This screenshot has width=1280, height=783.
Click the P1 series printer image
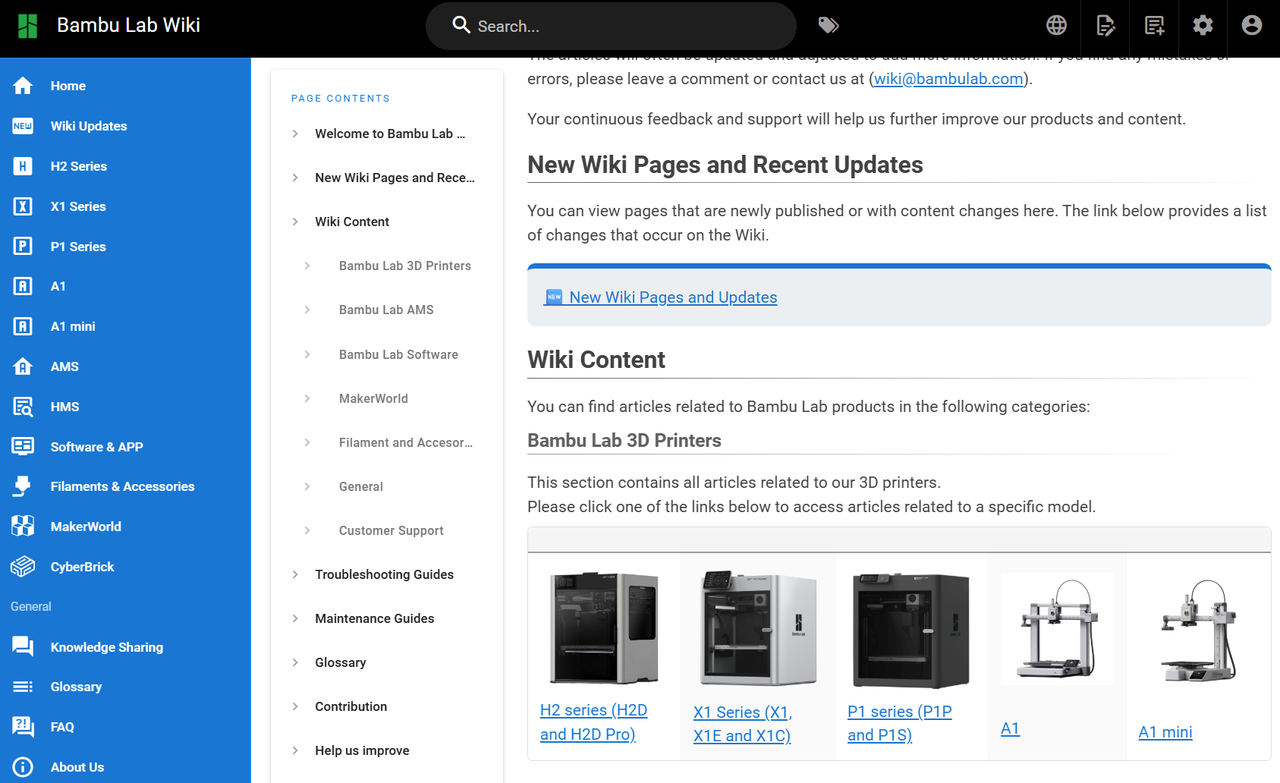point(911,630)
